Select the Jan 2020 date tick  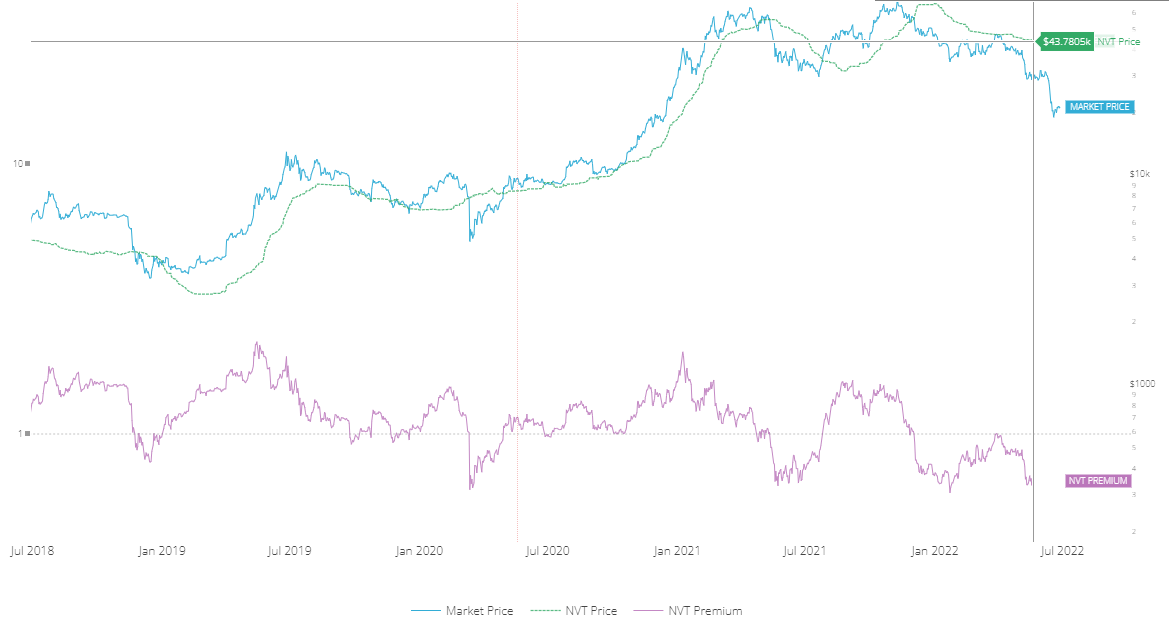pos(419,550)
